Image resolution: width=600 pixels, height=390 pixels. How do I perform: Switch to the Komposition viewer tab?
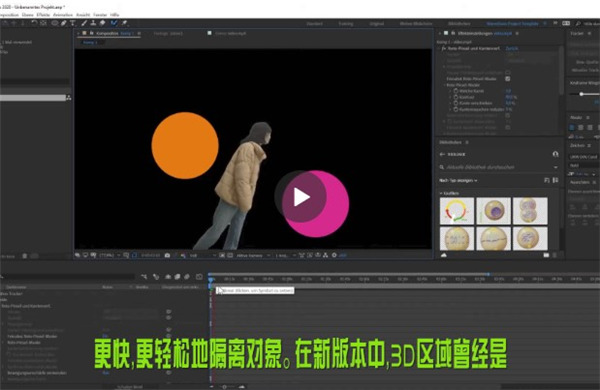(109, 34)
